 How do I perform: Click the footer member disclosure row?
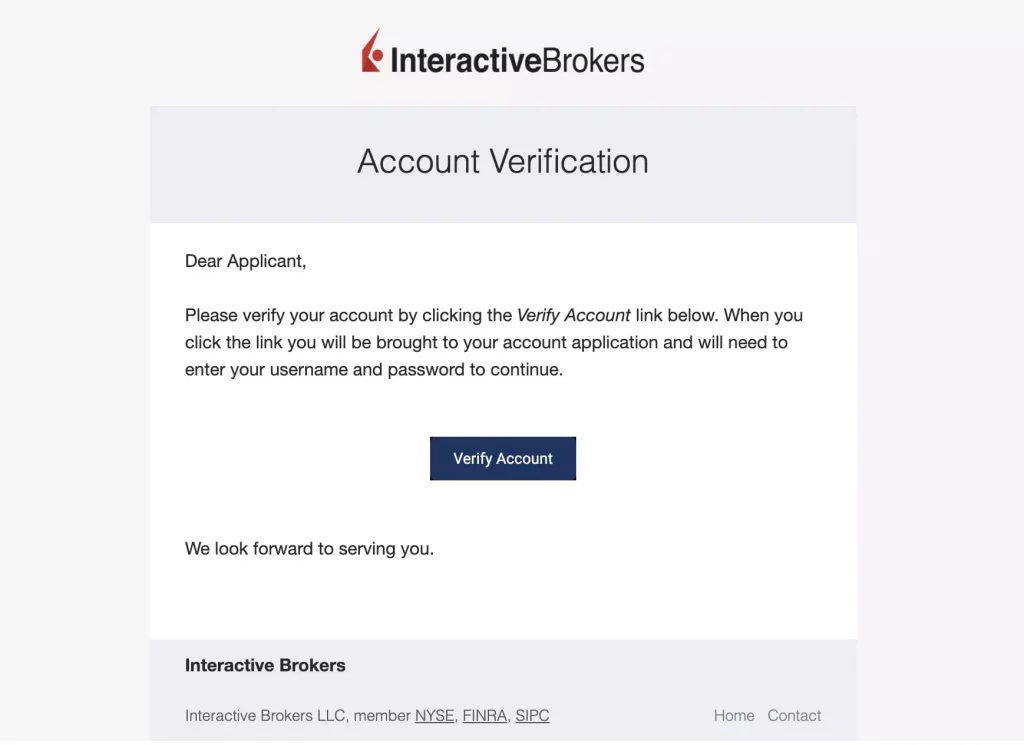360,715
